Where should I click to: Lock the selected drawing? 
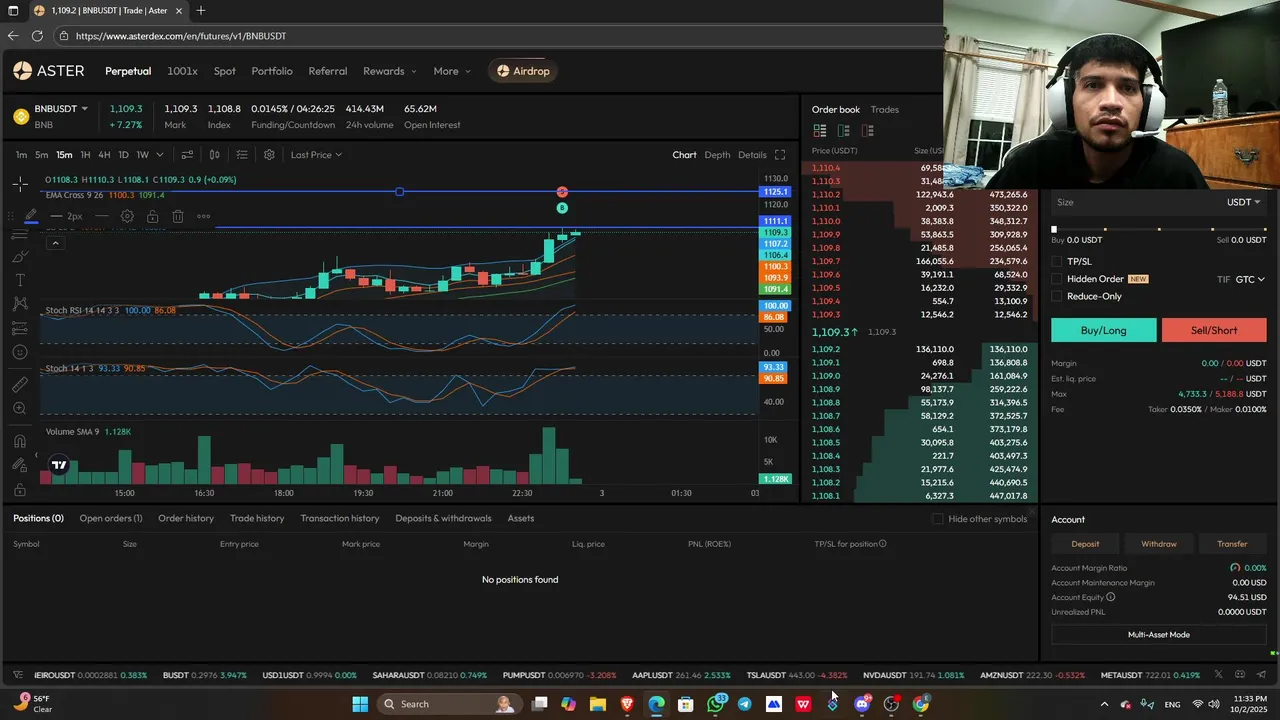pyautogui.click(x=152, y=216)
